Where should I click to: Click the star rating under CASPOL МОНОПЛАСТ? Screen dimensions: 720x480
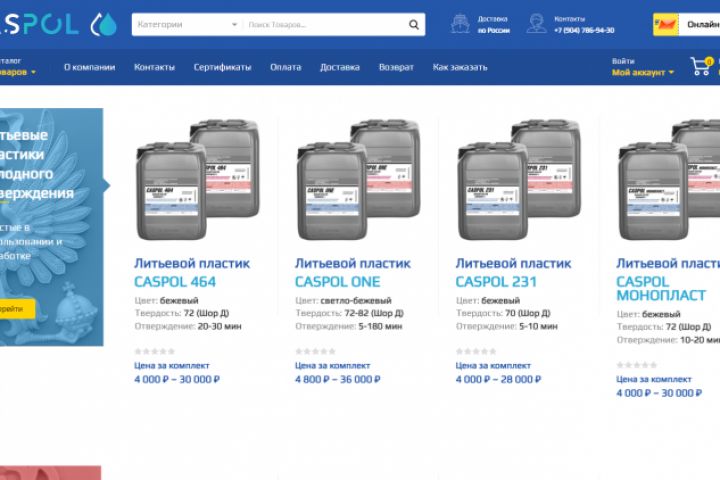click(x=637, y=365)
